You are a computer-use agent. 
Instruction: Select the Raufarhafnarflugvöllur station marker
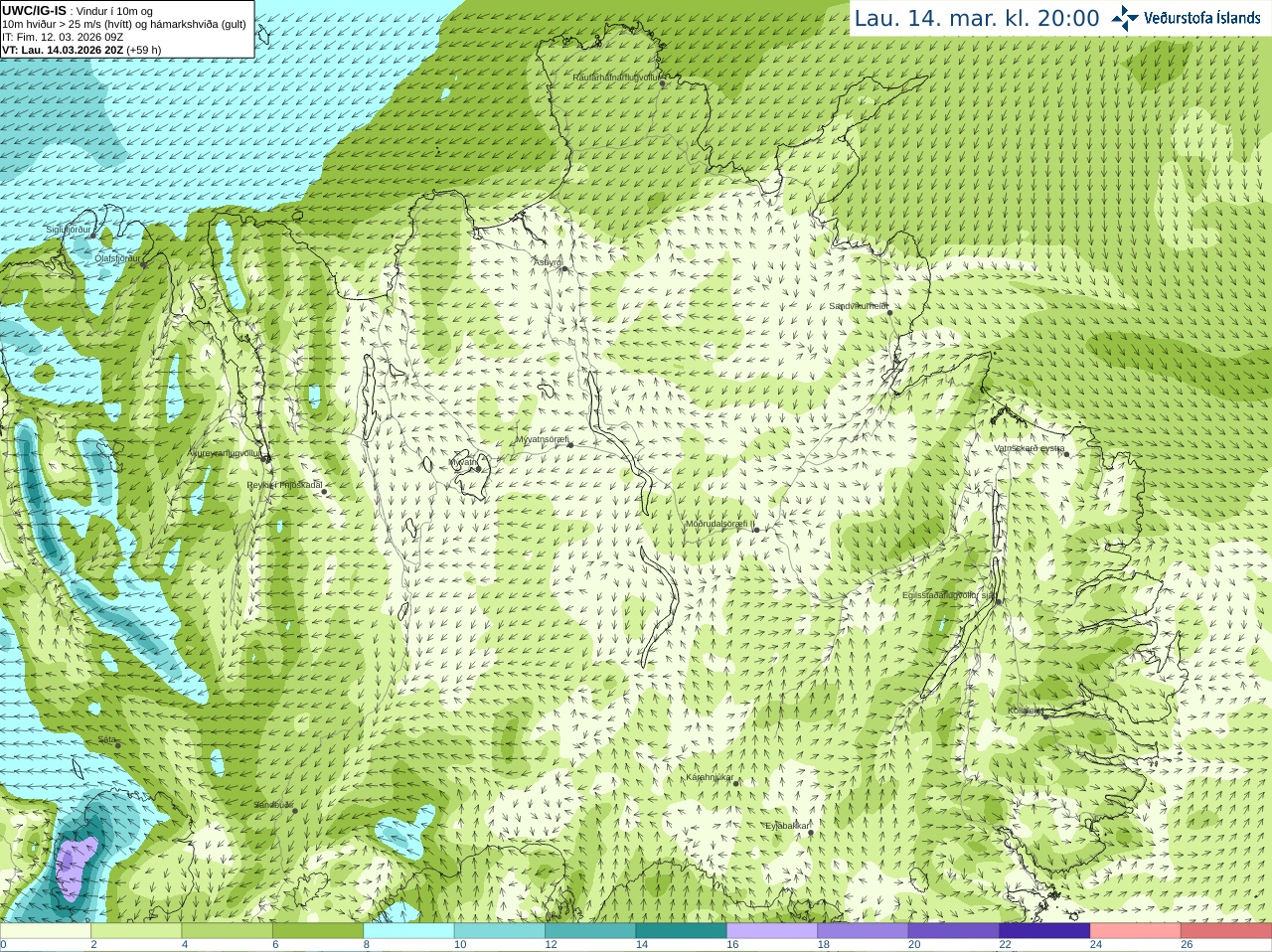pyautogui.click(x=663, y=83)
